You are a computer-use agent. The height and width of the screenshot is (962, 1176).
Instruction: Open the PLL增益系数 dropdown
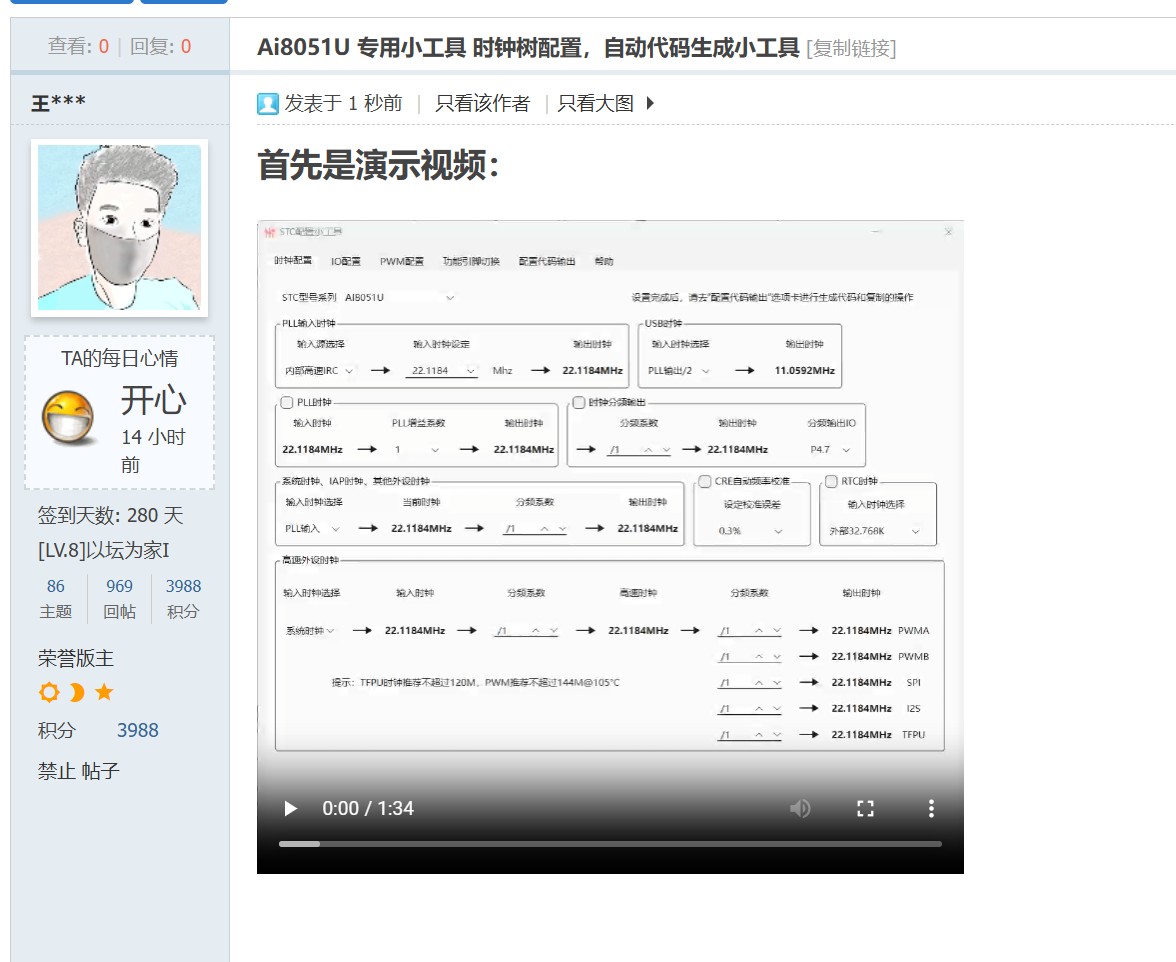(x=417, y=450)
